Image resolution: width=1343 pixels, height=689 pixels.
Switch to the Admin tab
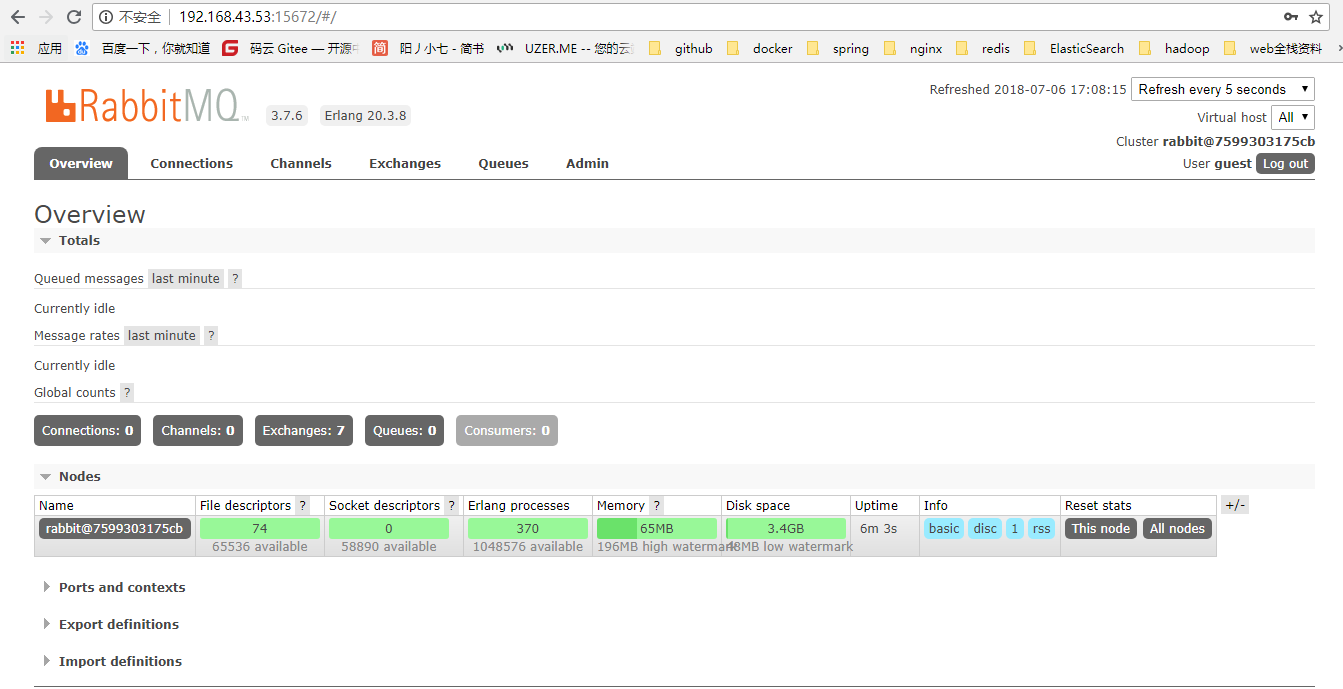[587, 163]
